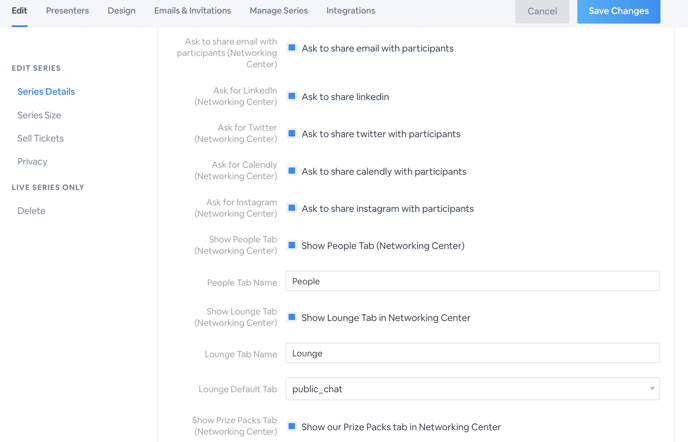Screen dimensions: 688x442
Task: Open Series Size in the sidebar
Action: point(39,115)
